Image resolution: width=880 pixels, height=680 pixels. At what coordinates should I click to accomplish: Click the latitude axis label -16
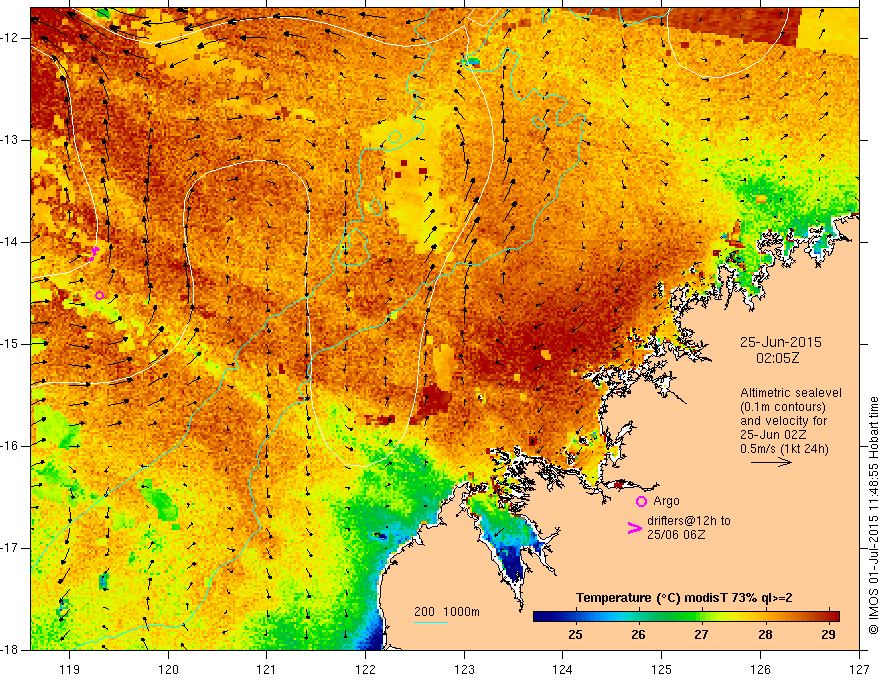click(x=11, y=446)
